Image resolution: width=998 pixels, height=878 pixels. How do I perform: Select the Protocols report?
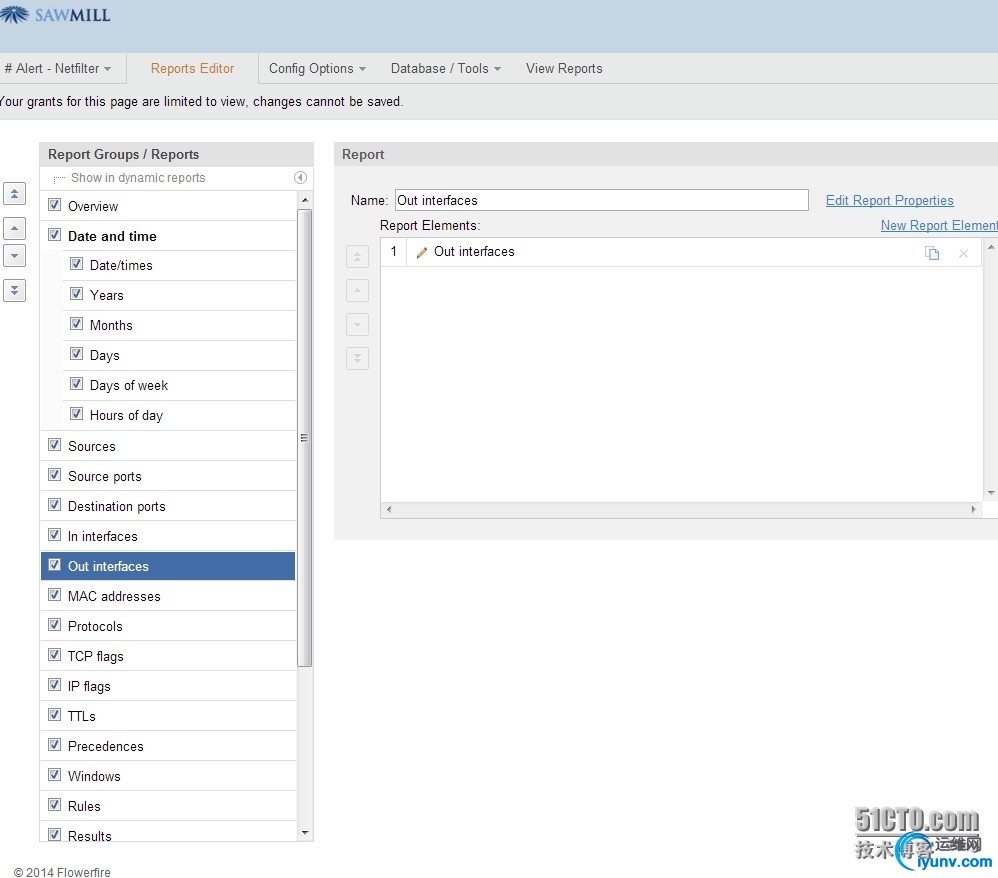coord(168,626)
